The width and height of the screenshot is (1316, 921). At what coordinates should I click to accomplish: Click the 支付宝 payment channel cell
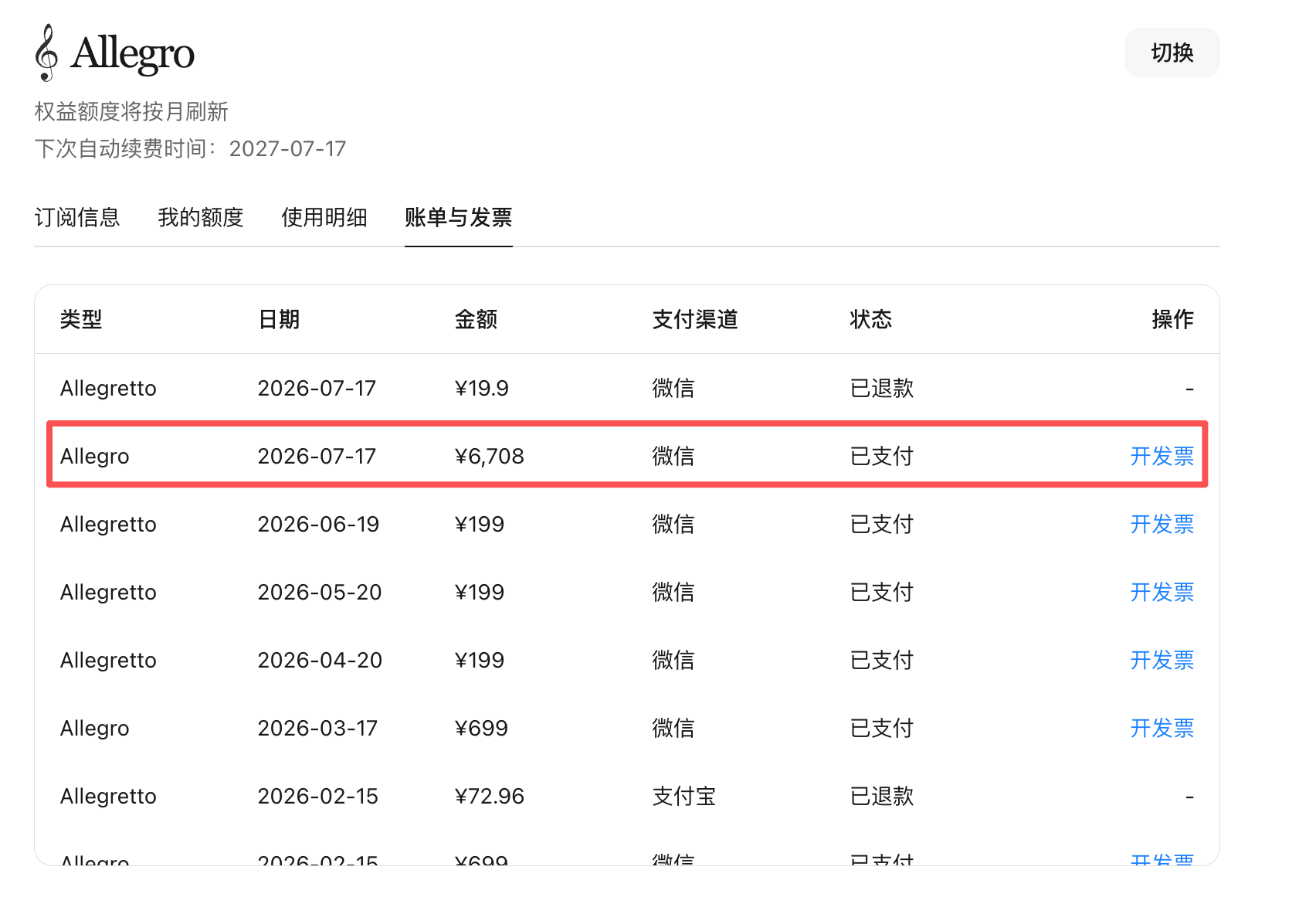pos(684,796)
